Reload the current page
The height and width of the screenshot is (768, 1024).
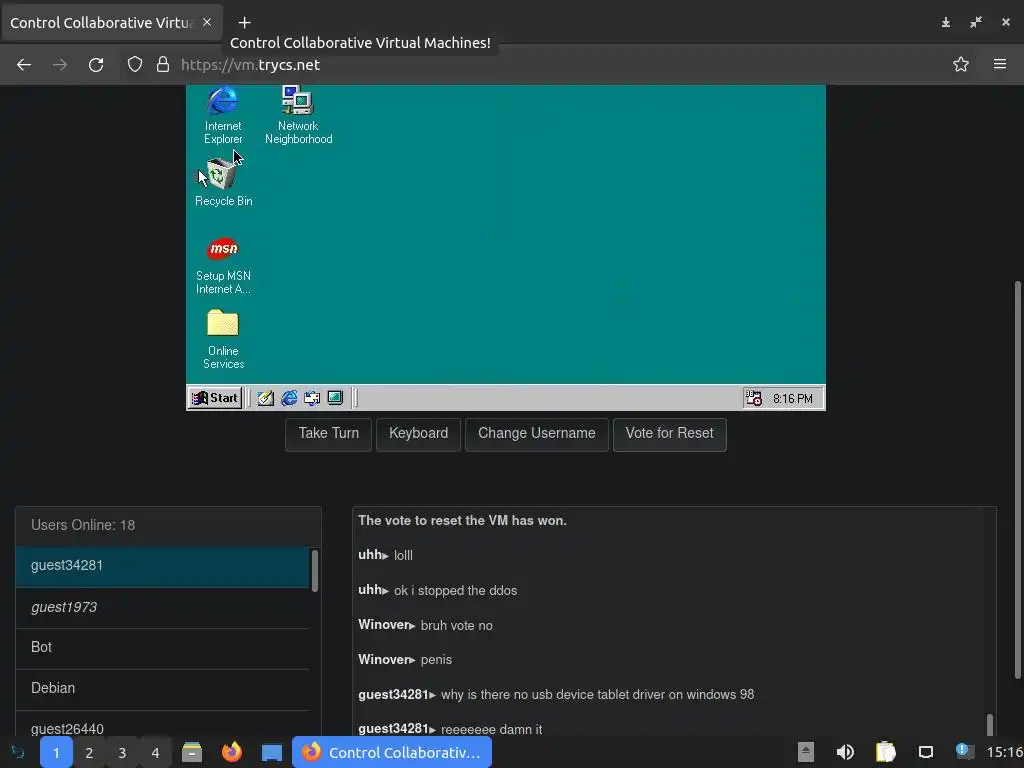click(96, 65)
